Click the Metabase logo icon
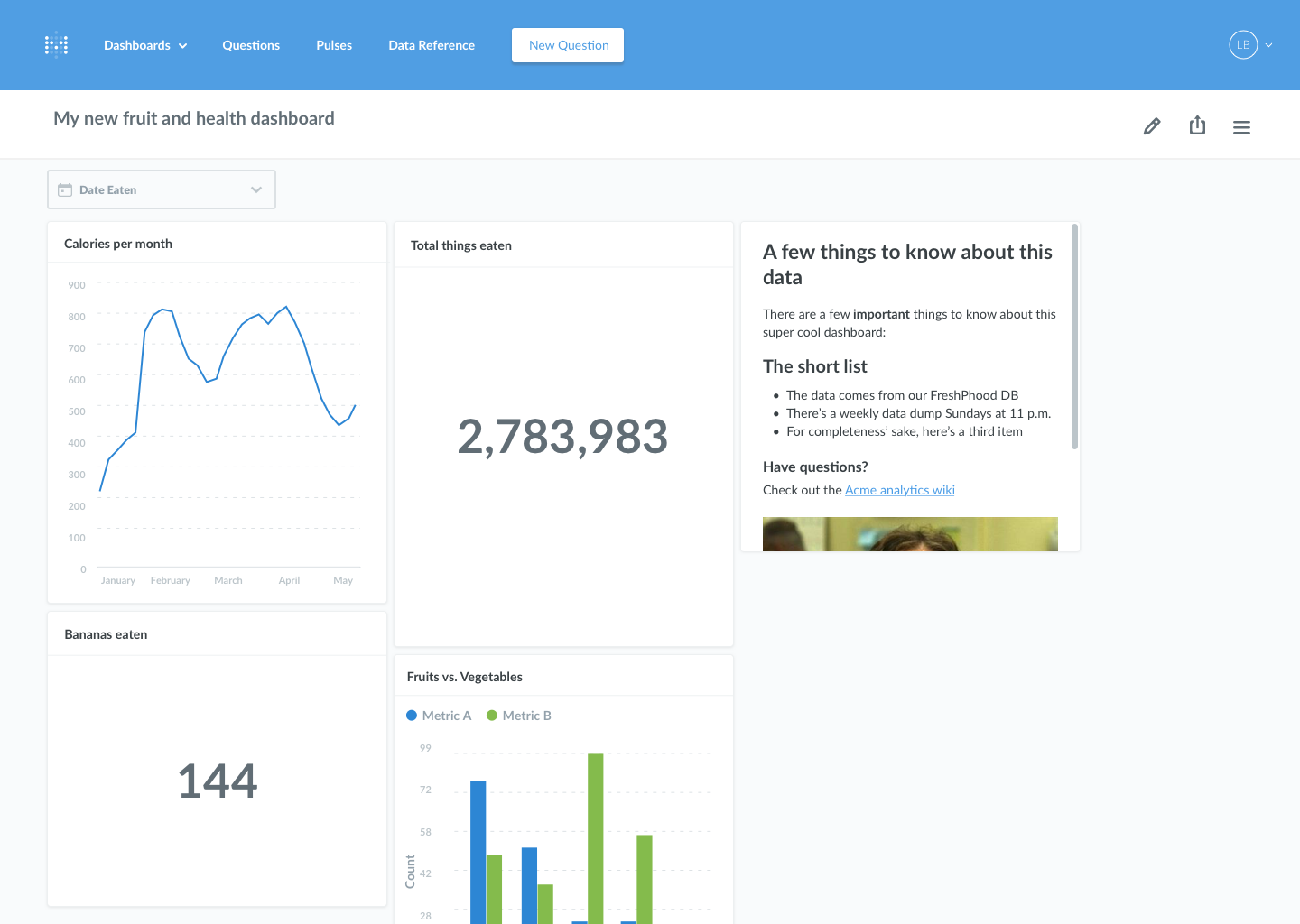1300x924 pixels. click(56, 45)
